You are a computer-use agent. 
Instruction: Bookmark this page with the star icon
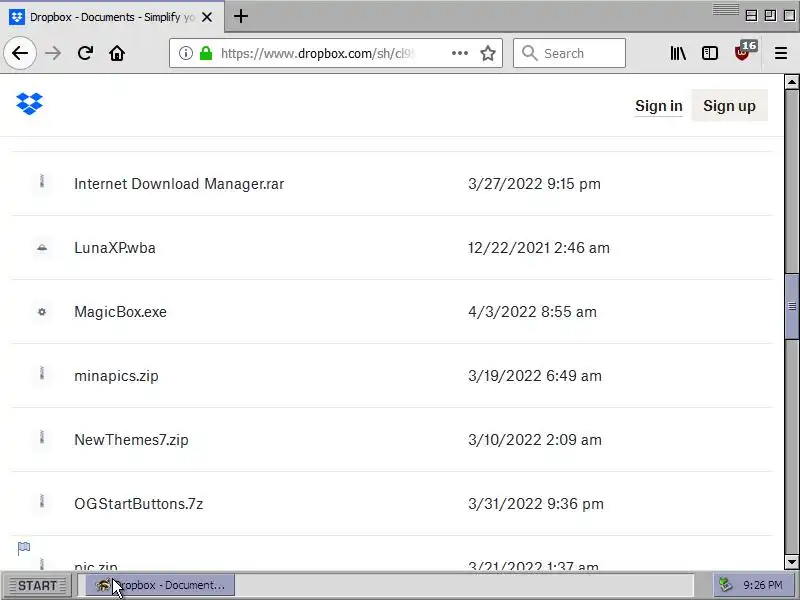click(x=488, y=53)
